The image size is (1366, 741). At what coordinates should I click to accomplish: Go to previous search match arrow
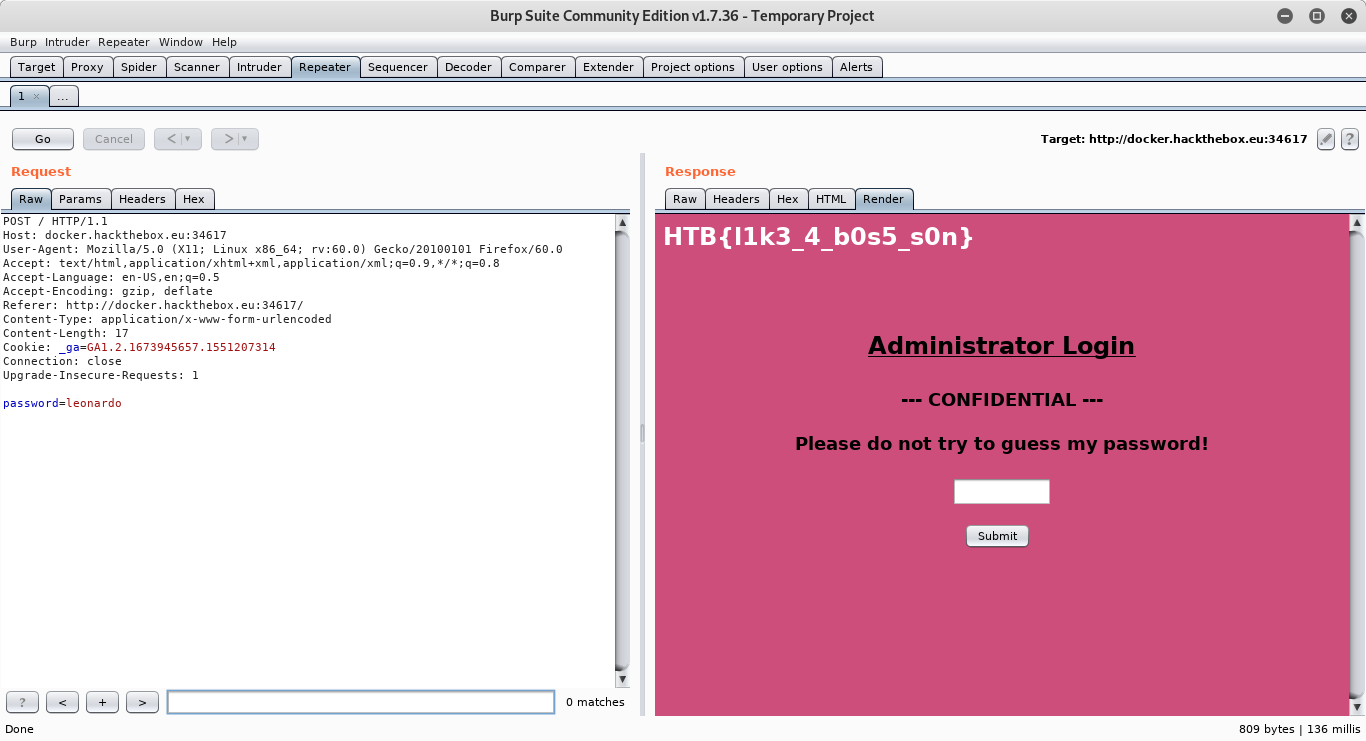tap(62, 702)
